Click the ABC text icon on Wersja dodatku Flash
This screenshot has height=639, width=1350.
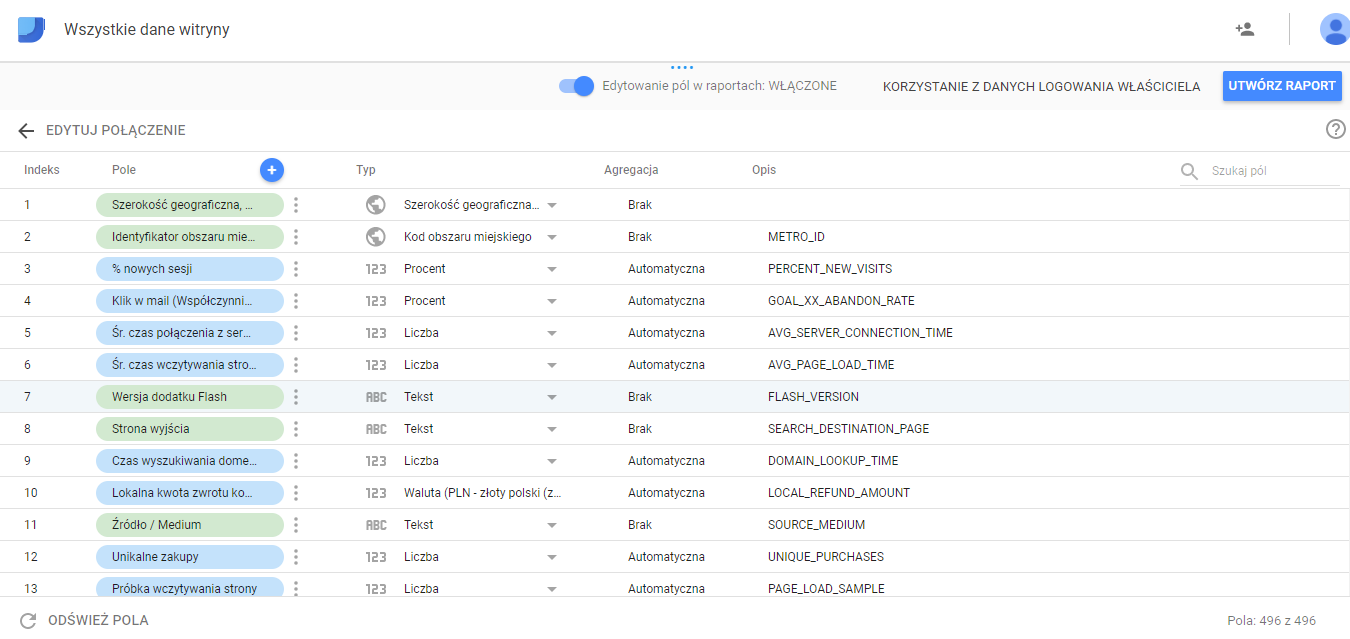[376, 396]
